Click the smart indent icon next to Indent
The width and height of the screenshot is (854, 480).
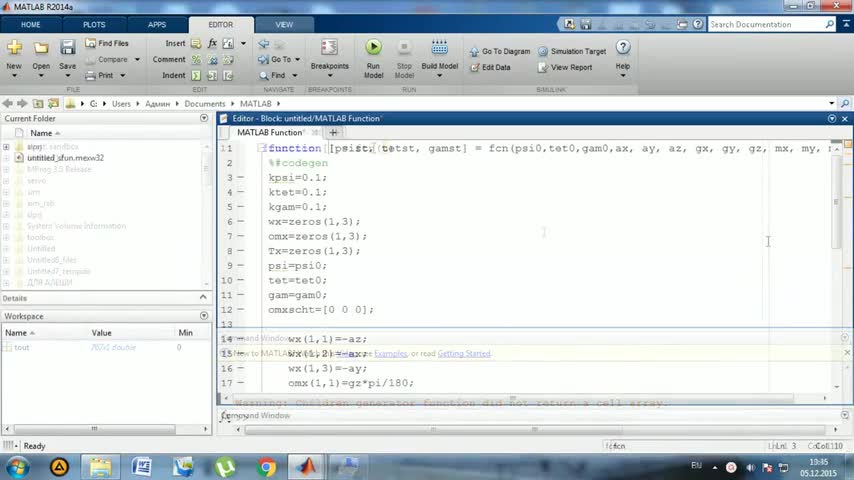[196, 76]
